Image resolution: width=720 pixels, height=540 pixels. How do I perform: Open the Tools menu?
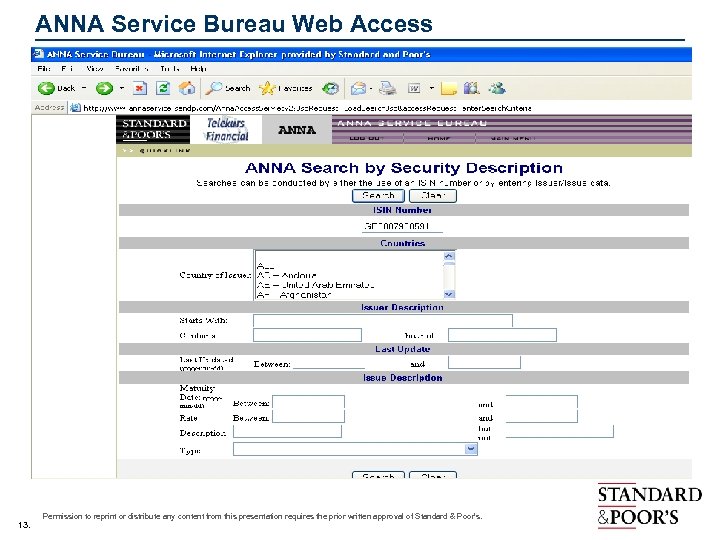(170, 68)
